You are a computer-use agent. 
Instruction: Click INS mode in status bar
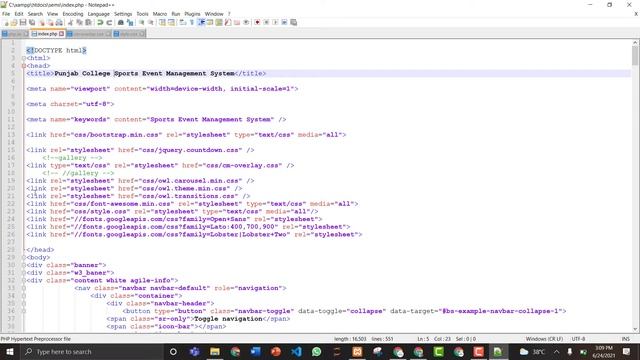(625, 339)
